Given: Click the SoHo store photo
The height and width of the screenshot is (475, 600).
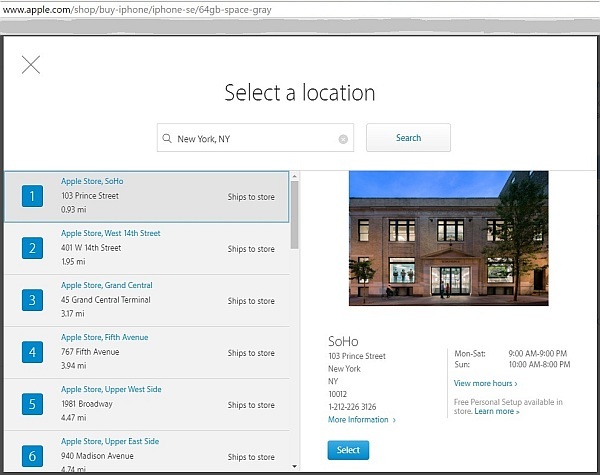Looking at the screenshot, I should click(x=449, y=238).
